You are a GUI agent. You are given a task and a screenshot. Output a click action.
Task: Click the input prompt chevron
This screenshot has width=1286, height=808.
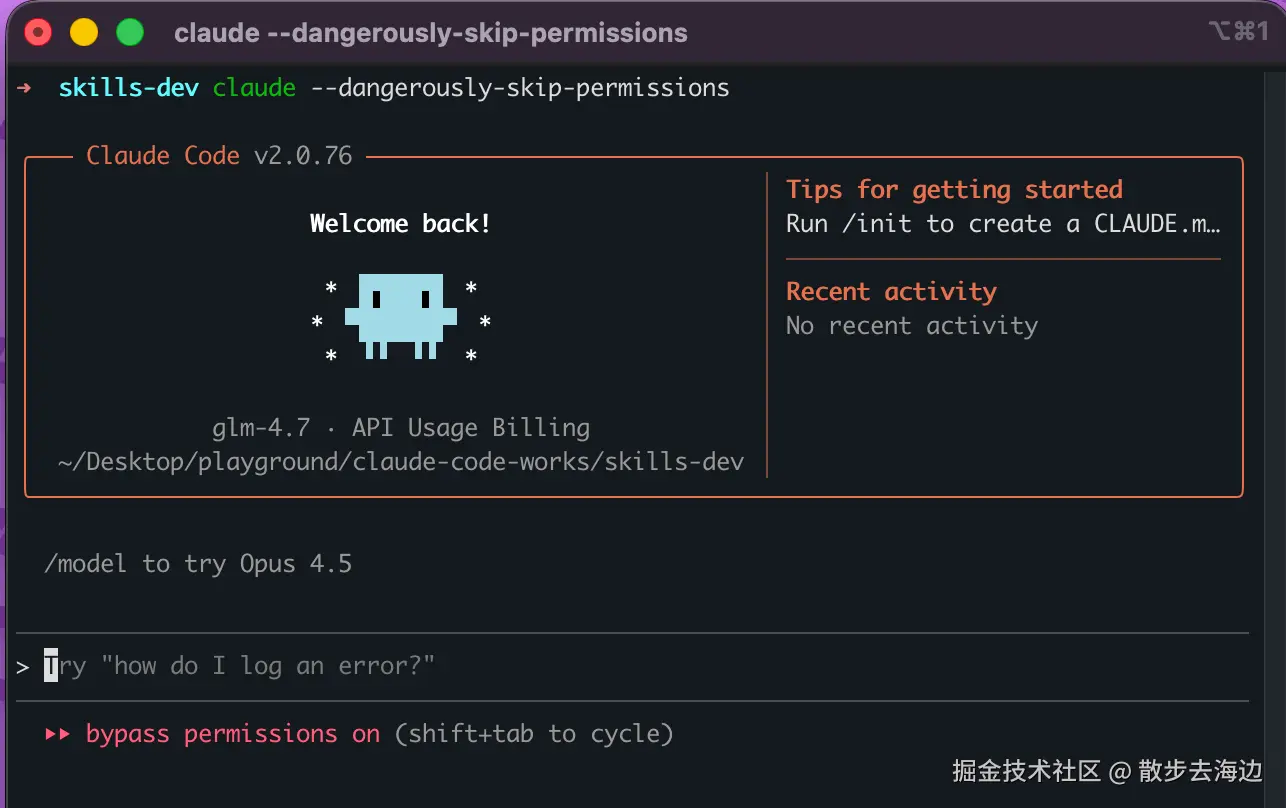(23, 666)
